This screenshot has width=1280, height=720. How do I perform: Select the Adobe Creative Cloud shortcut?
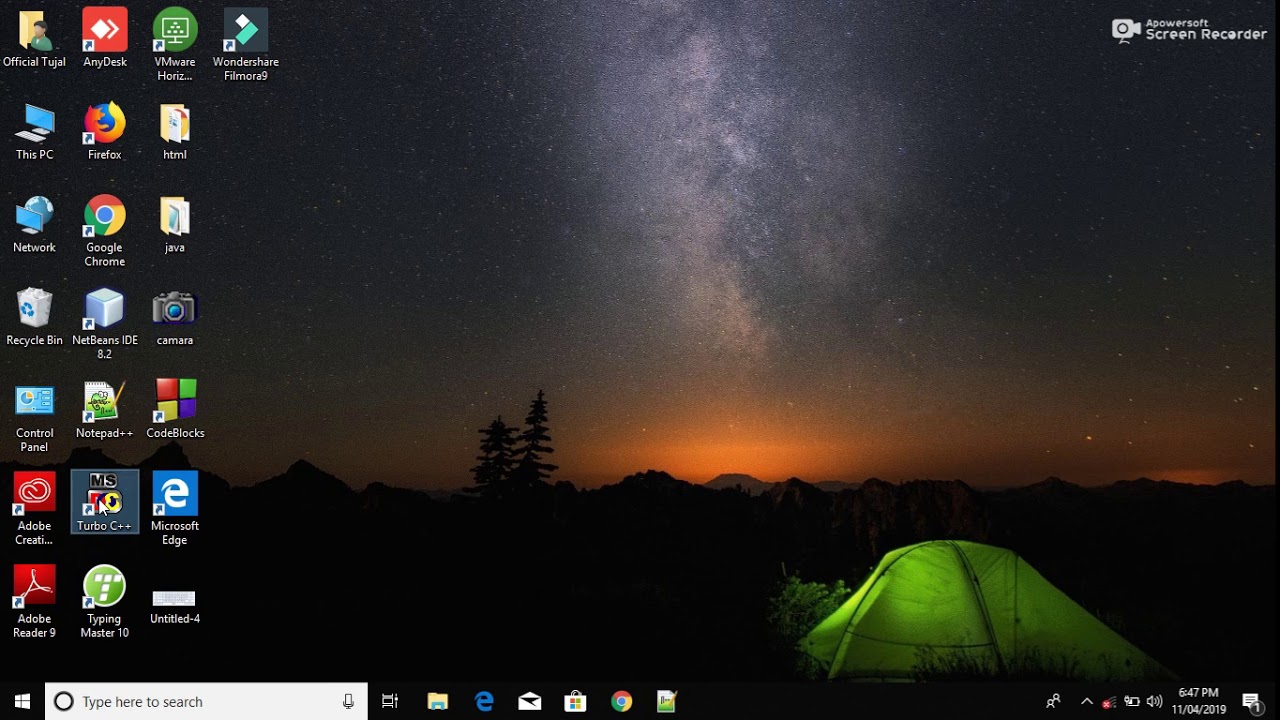coord(34,510)
